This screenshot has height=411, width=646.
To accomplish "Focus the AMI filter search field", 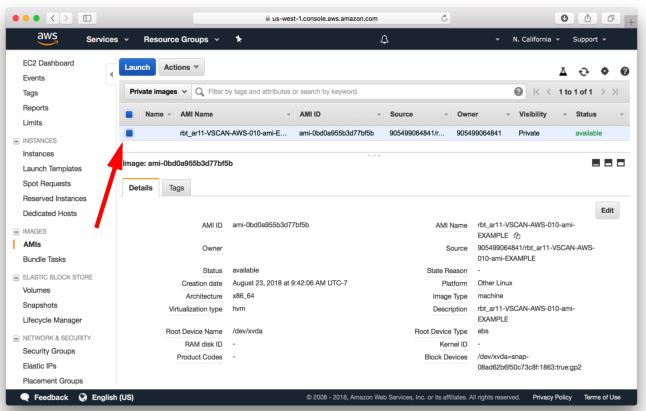I will tap(358, 91).
